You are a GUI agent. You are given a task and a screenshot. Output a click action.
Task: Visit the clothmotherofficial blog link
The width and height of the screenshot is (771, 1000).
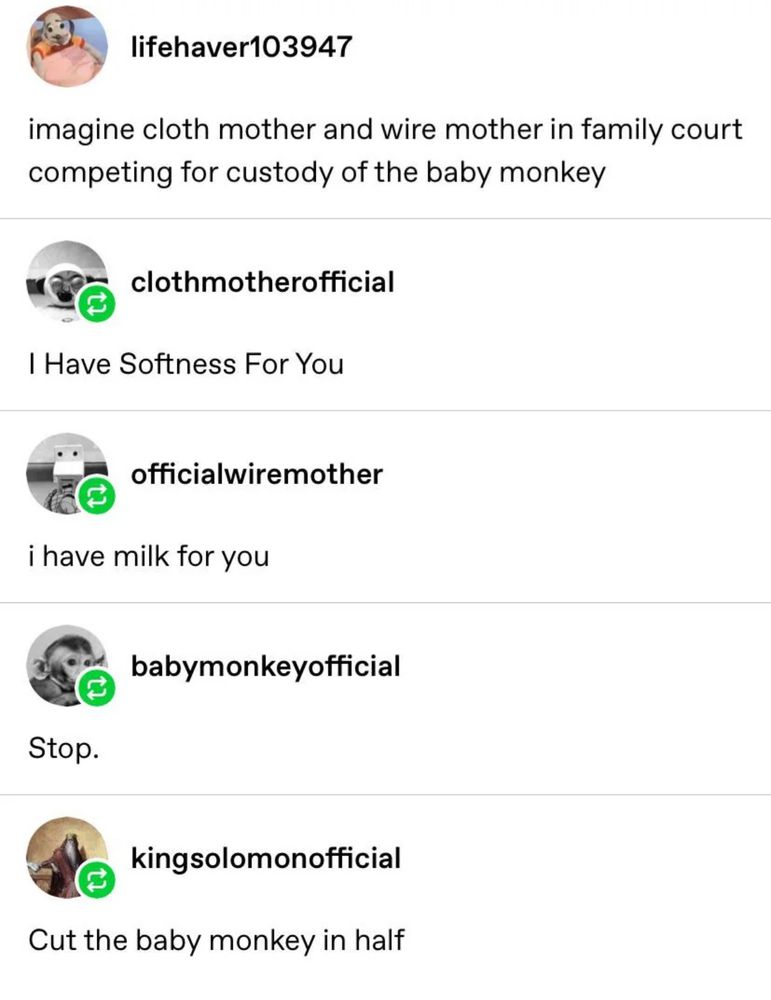click(263, 282)
